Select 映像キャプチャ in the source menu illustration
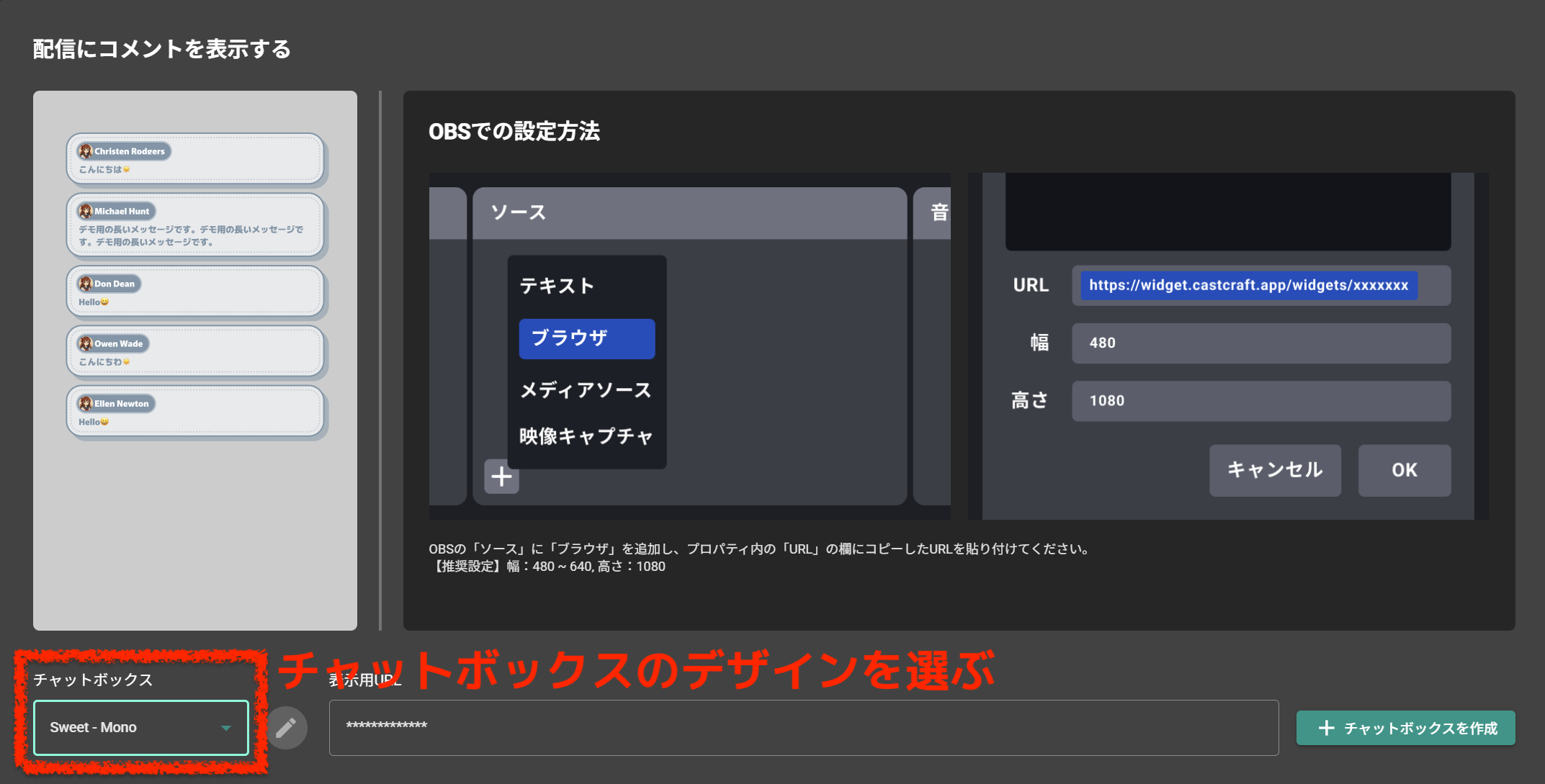This screenshot has height=784, width=1545. point(586,436)
